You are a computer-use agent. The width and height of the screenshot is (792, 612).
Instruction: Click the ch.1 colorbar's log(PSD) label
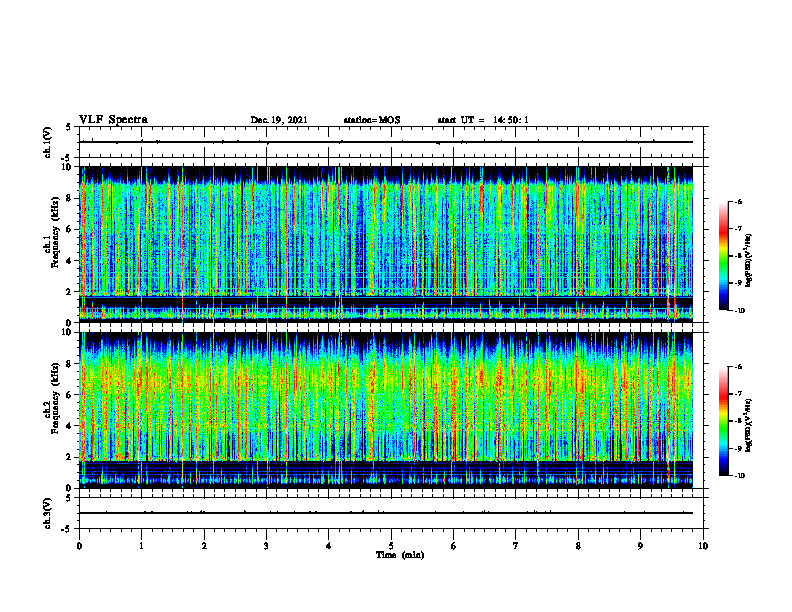pos(749,260)
